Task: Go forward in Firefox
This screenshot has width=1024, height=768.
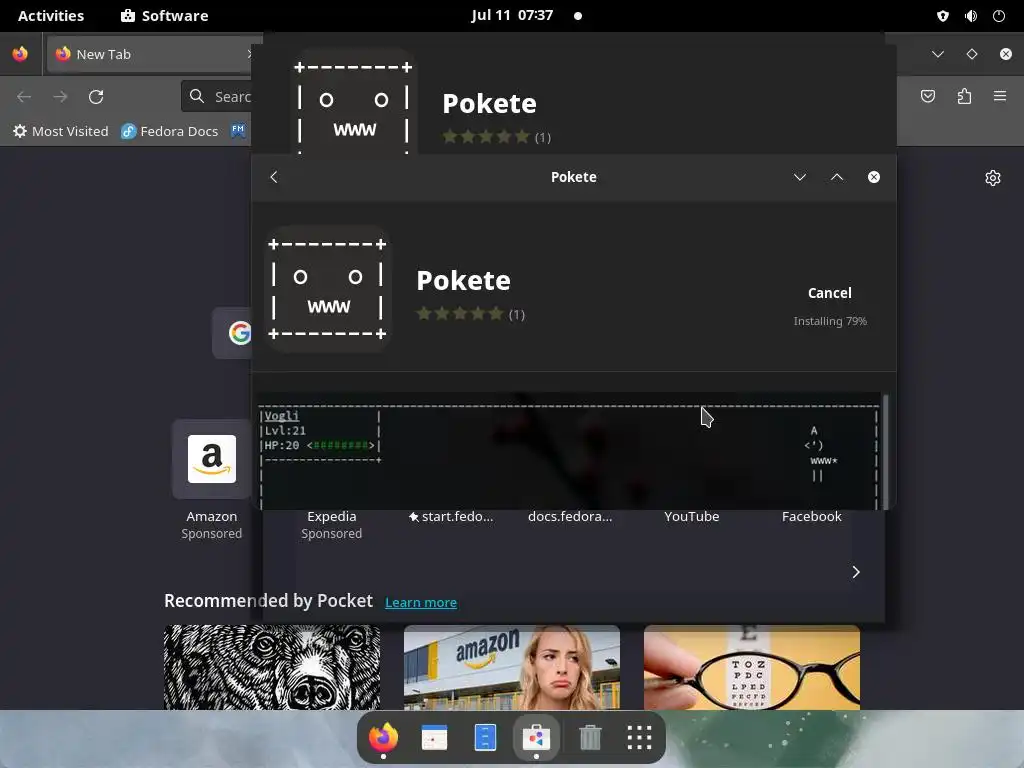Action: [60, 97]
